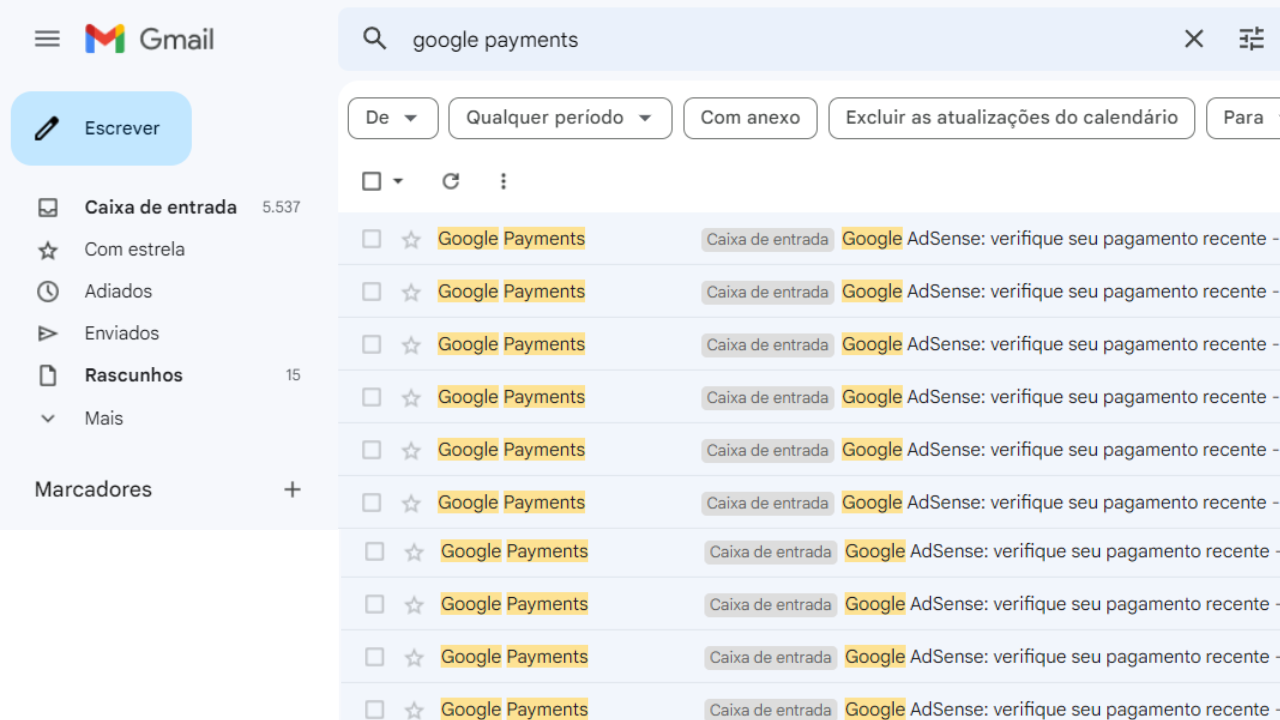Open the Rascunhos folder
This screenshot has width=1280, height=720.
click(133, 375)
